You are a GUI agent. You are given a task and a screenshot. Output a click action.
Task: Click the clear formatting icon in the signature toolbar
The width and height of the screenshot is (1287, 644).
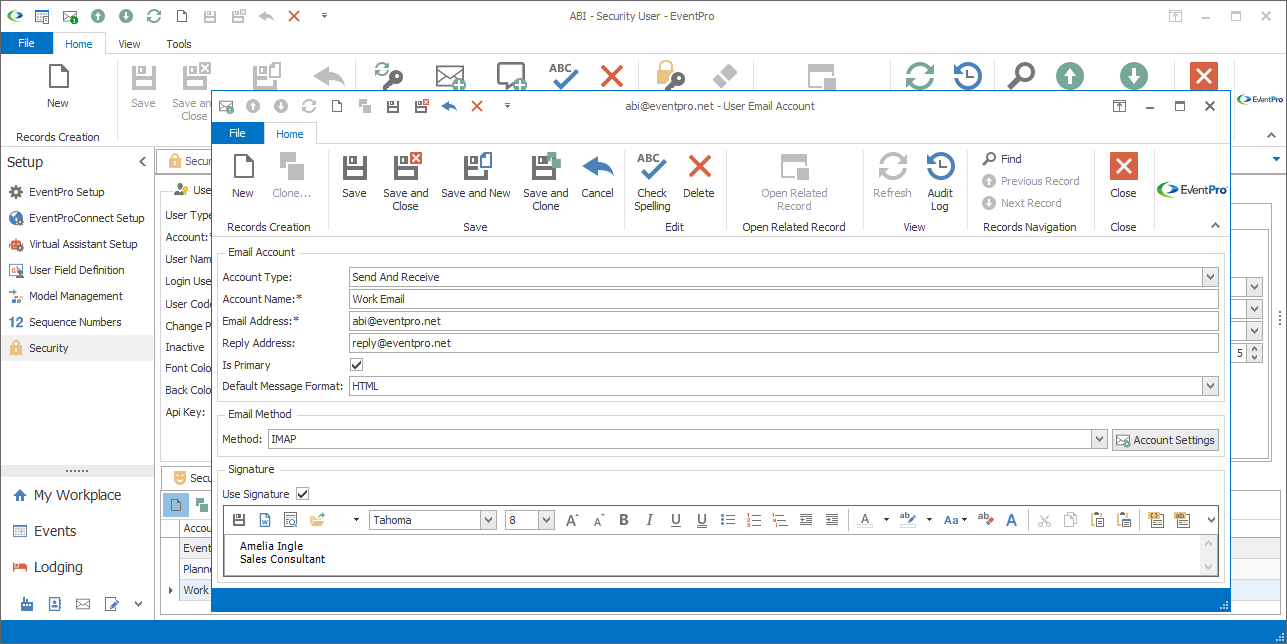985,520
